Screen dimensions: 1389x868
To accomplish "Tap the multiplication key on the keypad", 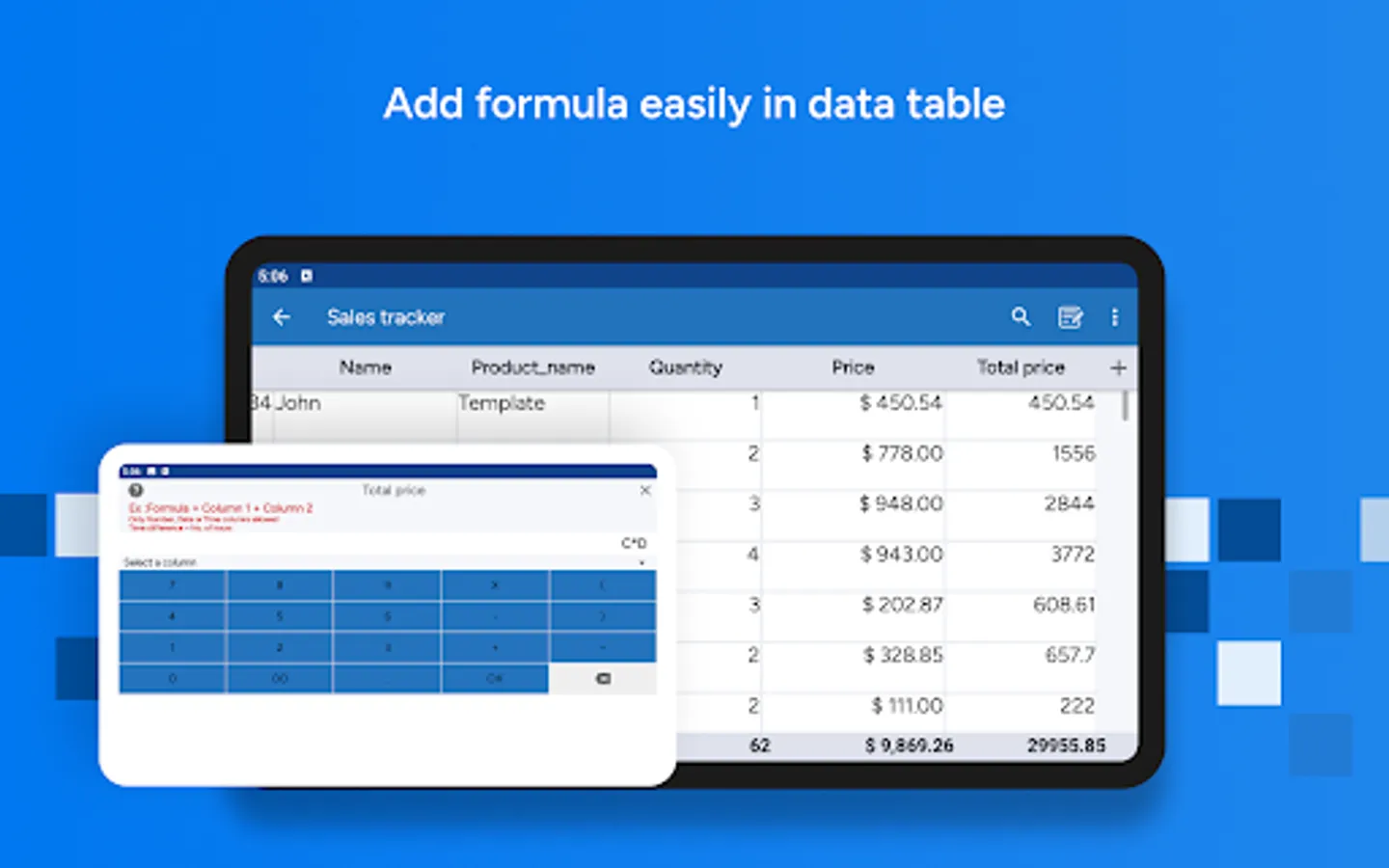I will pos(494,584).
